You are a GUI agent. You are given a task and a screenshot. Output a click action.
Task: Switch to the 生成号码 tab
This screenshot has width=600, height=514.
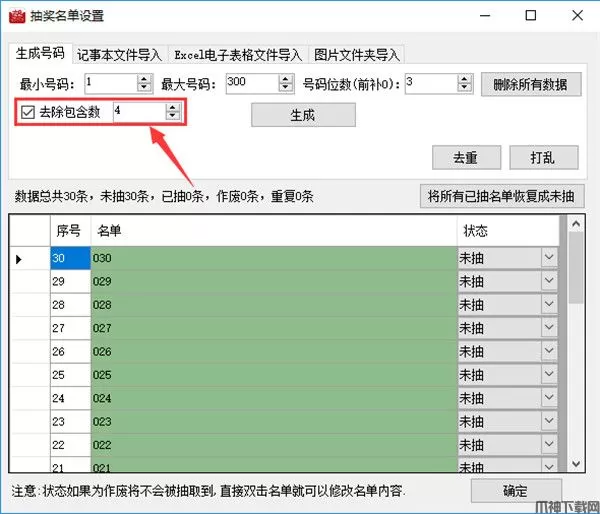pyautogui.click(x=40, y=53)
